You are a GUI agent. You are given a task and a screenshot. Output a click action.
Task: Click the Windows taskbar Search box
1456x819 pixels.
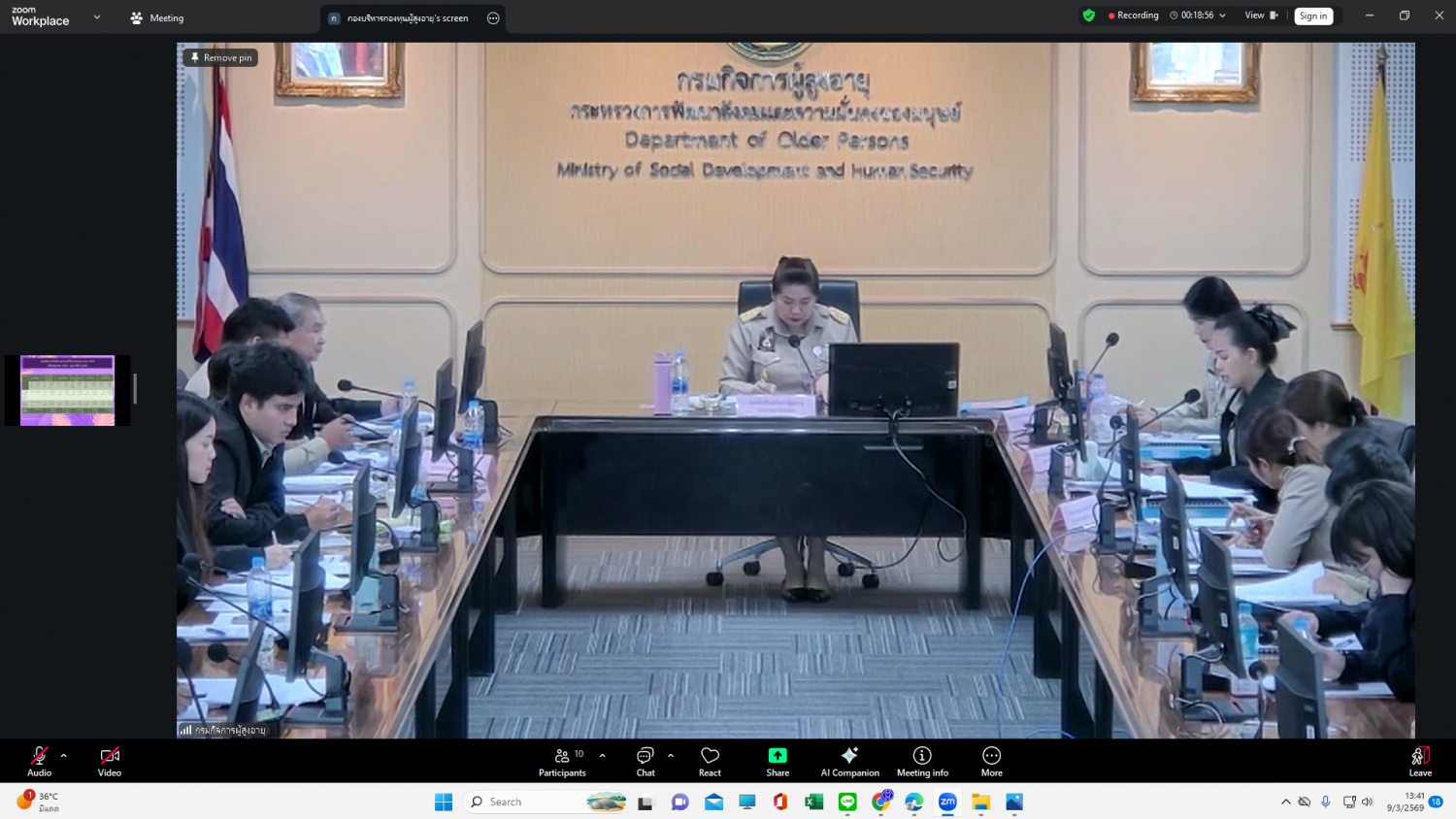click(x=529, y=802)
